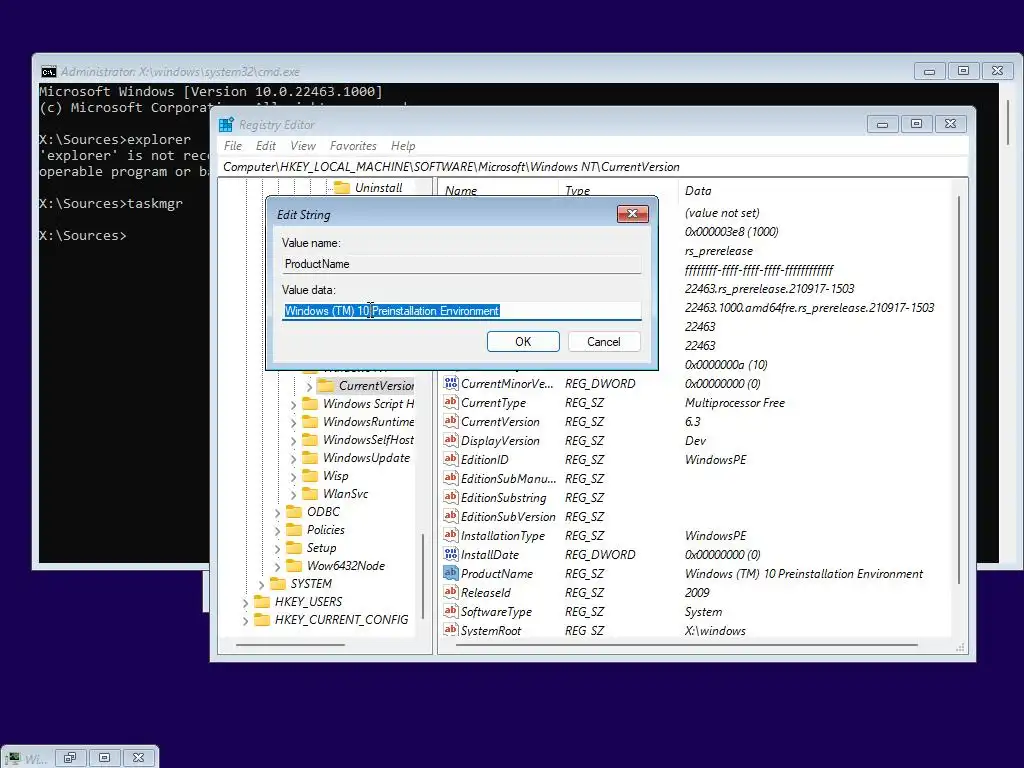Click the SYSTEM folder icon
Image resolution: width=1024 pixels, height=768 pixels.
click(278, 583)
